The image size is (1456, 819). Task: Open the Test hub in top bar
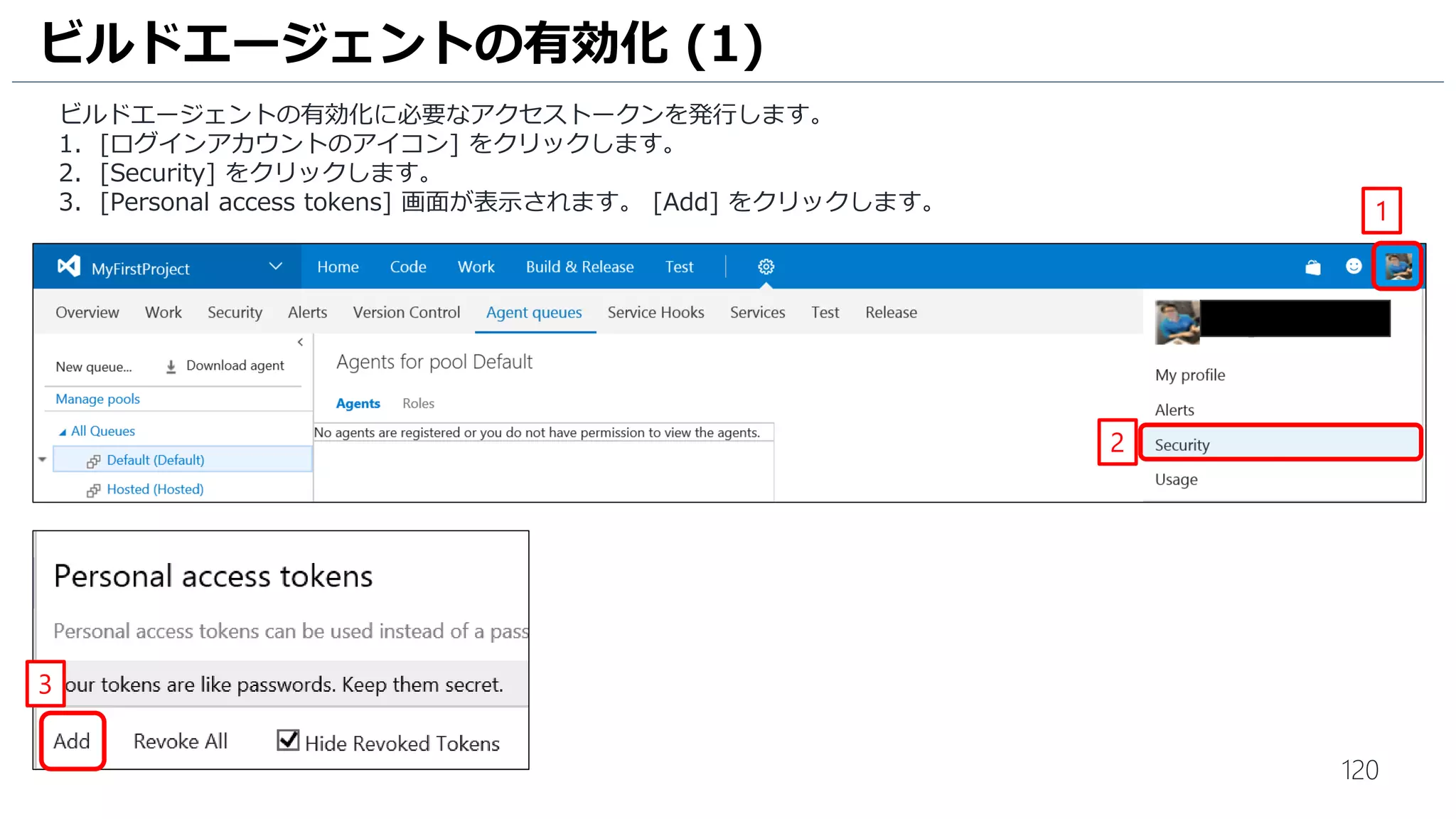pos(679,267)
